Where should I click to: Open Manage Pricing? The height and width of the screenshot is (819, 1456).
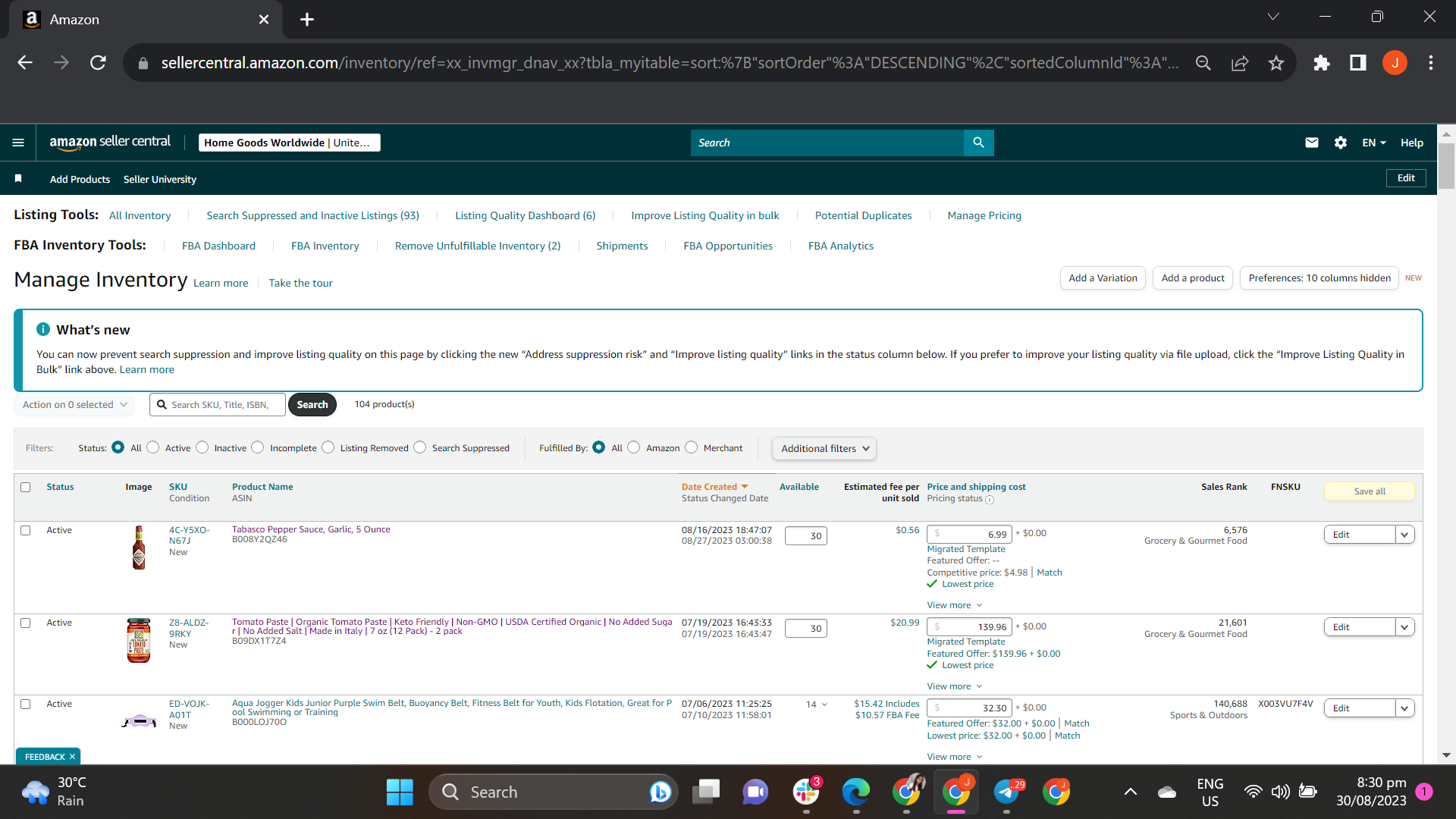tap(984, 215)
